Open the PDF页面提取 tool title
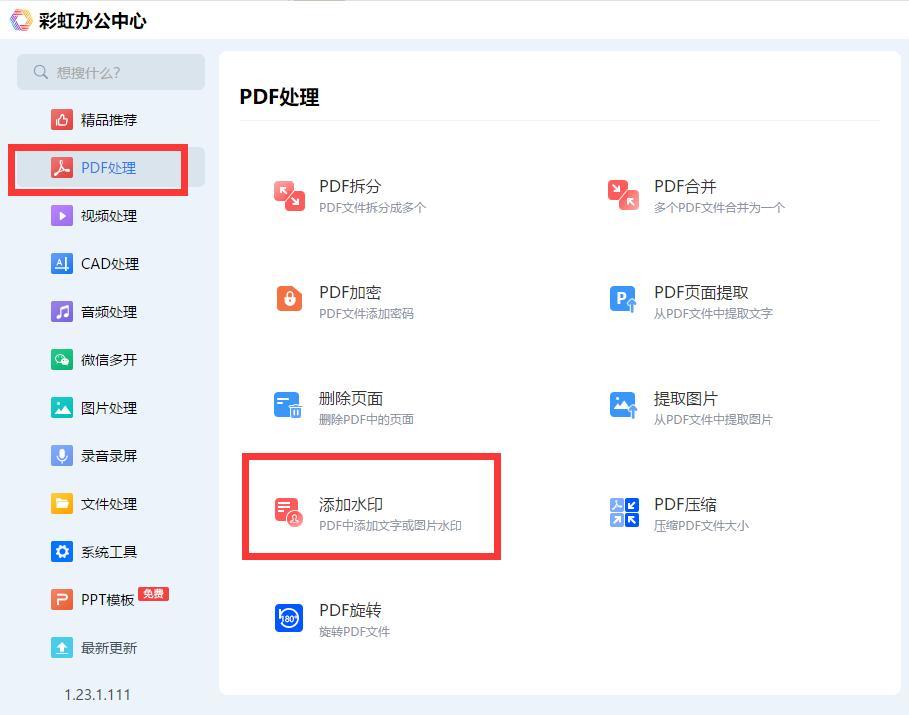This screenshot has width=909, height=715. coord(701,292)
